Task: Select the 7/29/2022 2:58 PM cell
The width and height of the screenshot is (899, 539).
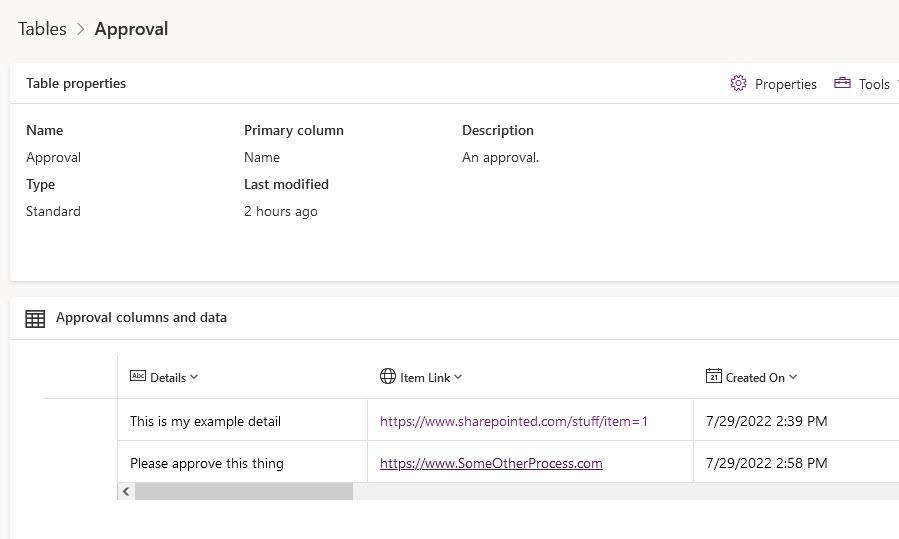Action: 796,462
